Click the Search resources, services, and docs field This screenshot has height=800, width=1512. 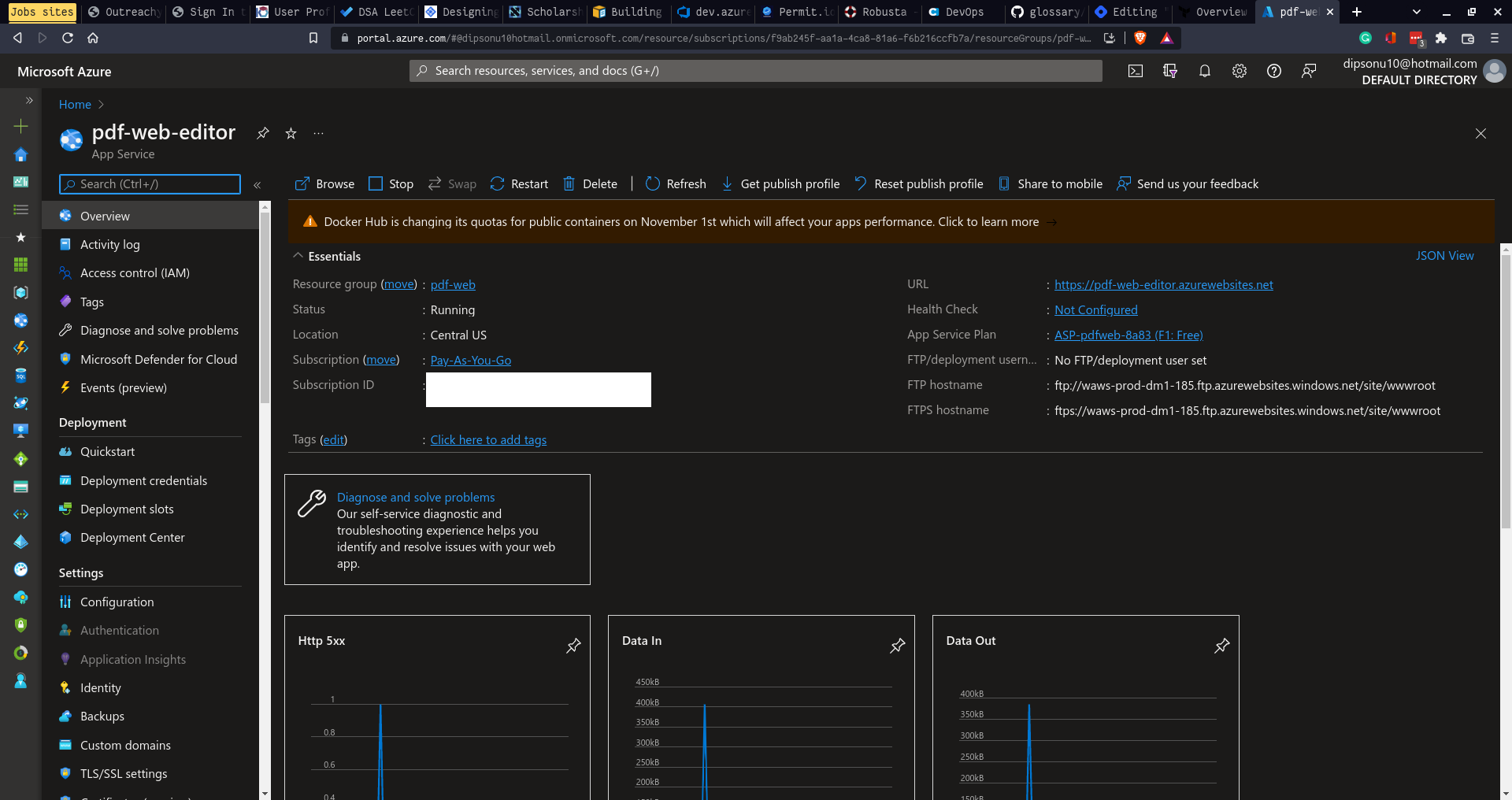(x=756, y=71)
